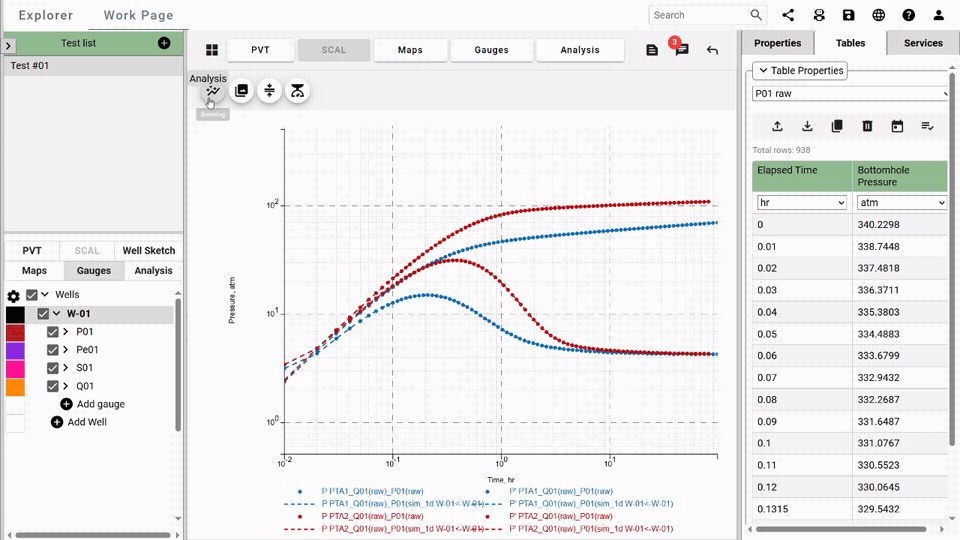Open the globe language icon
The image size is (960, 540).
pyautogui.click(x=879, y=15)
